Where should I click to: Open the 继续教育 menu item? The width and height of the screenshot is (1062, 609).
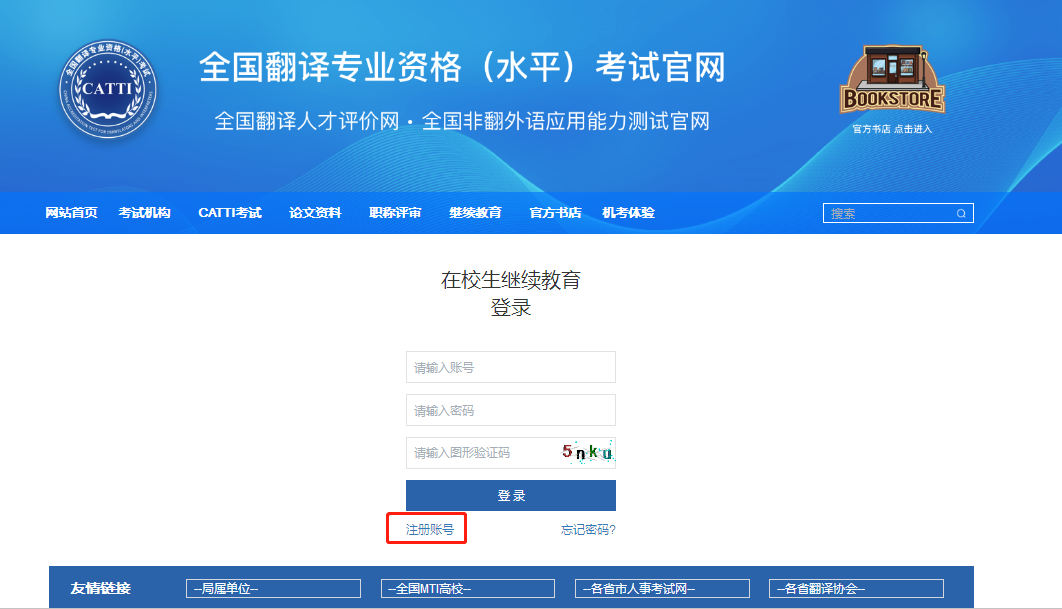[x=475, y=213]
